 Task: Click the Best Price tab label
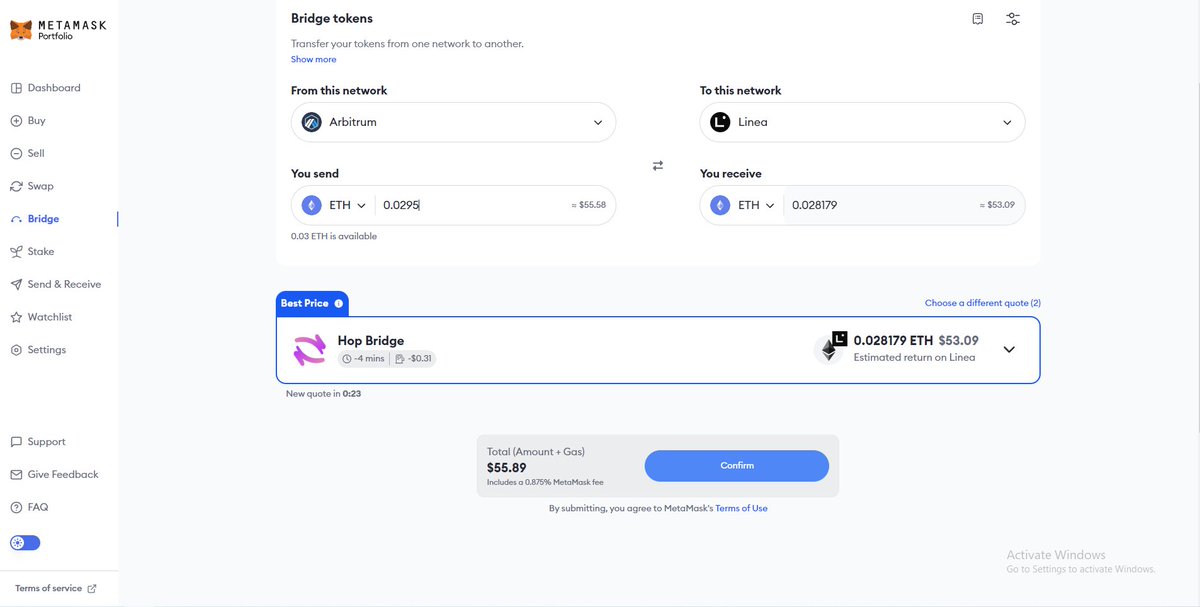pos(304,303)
